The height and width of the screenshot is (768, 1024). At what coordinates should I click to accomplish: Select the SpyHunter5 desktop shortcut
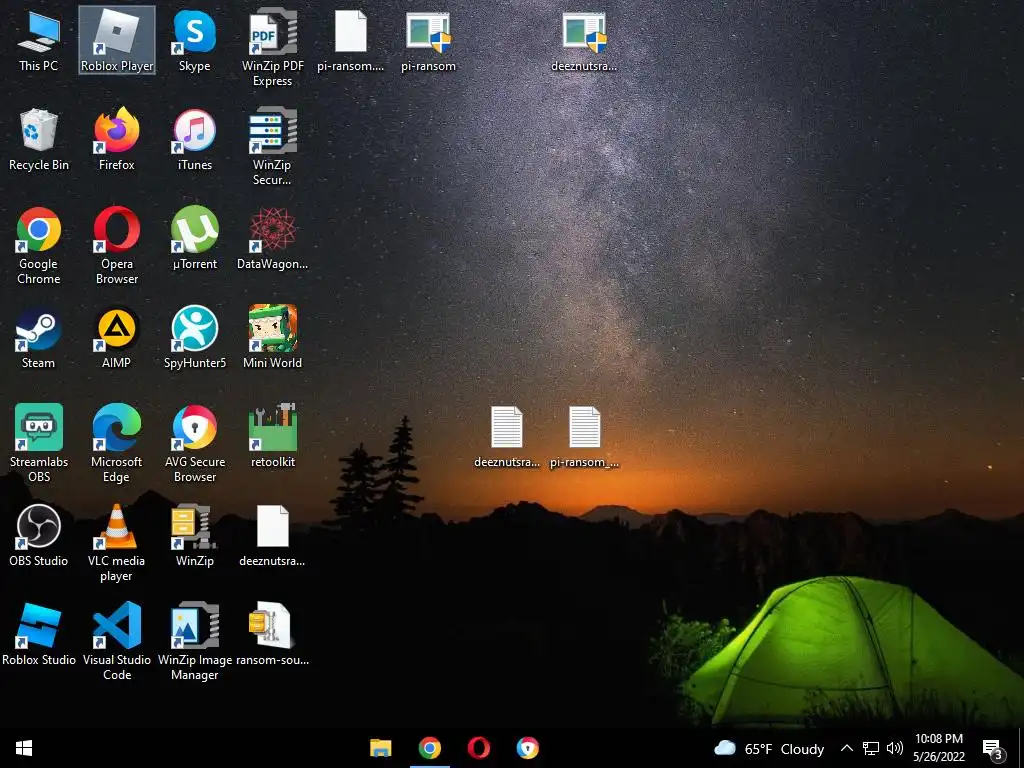195,338
